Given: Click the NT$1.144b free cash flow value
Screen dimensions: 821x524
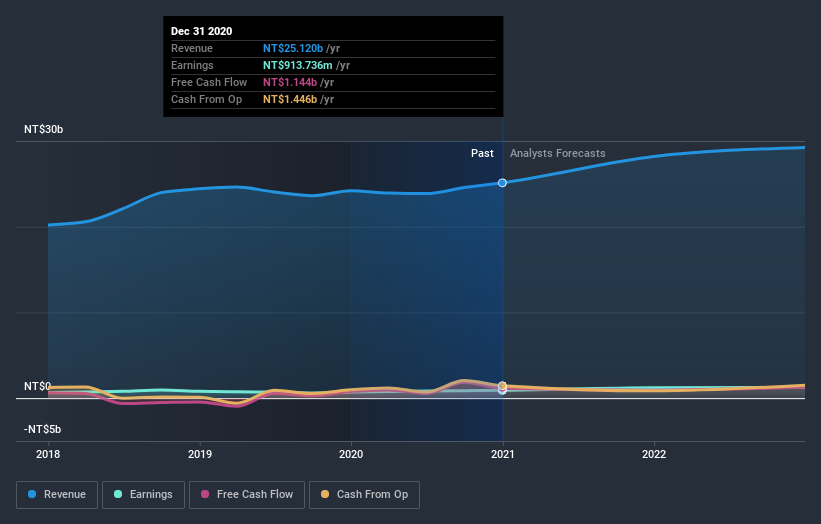Looking at the screenshot, I should click(x=290, y=82).
